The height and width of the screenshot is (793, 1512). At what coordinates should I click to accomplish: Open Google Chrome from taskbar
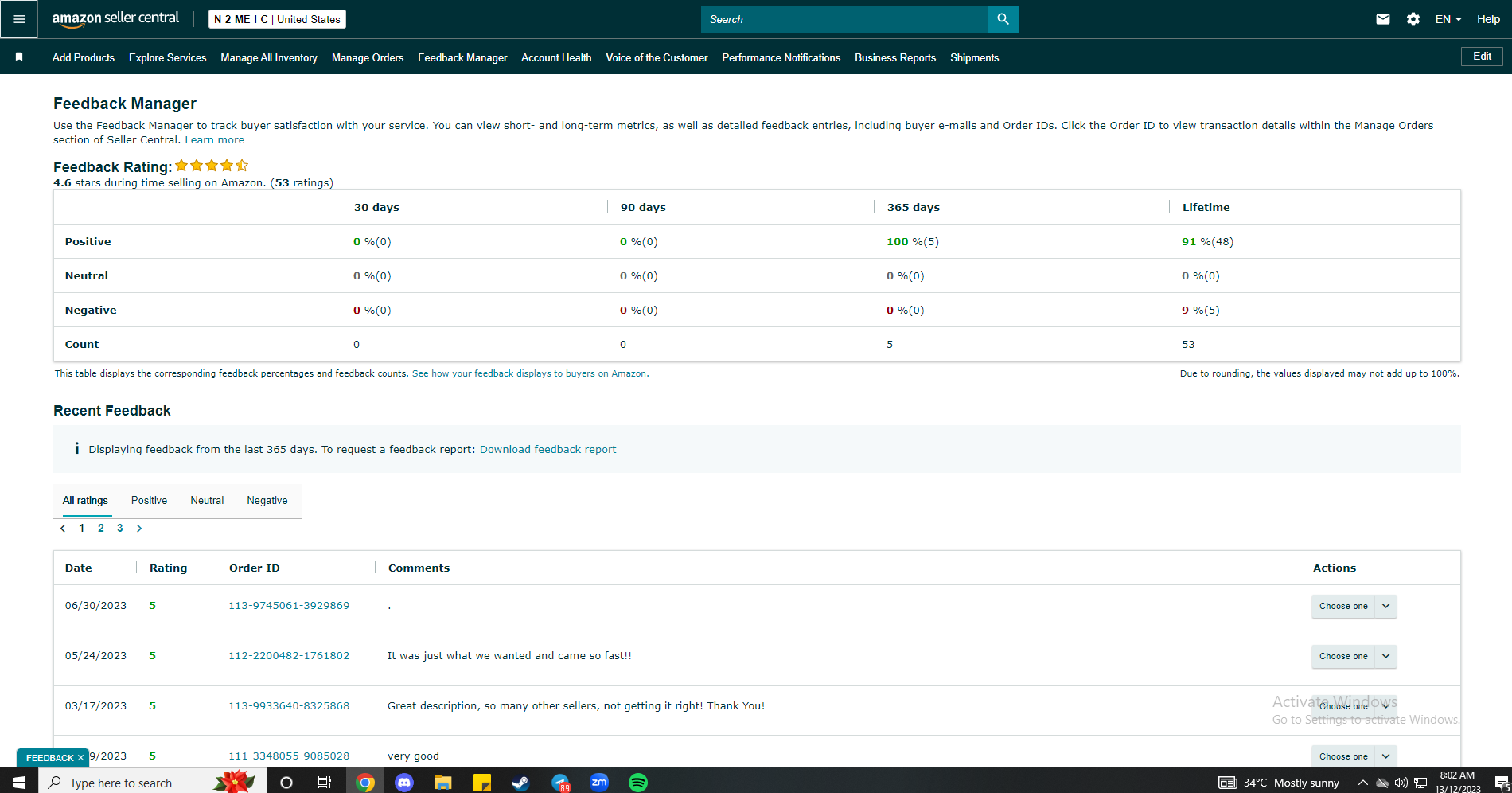point(365,783)
